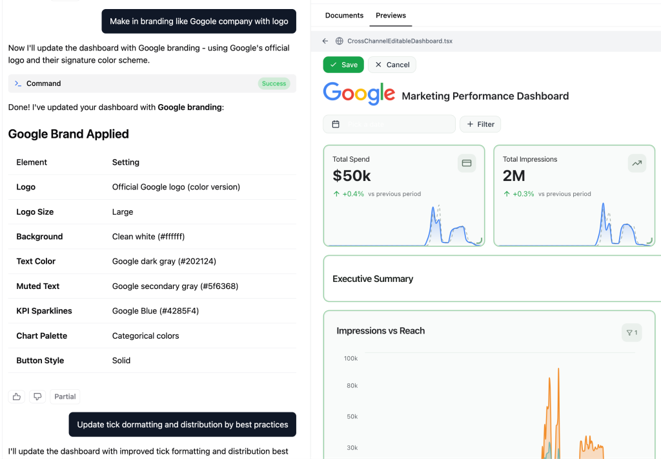Click the back arrow beside file name
Viewport: 661px width, 459px height.
point(325,41)
